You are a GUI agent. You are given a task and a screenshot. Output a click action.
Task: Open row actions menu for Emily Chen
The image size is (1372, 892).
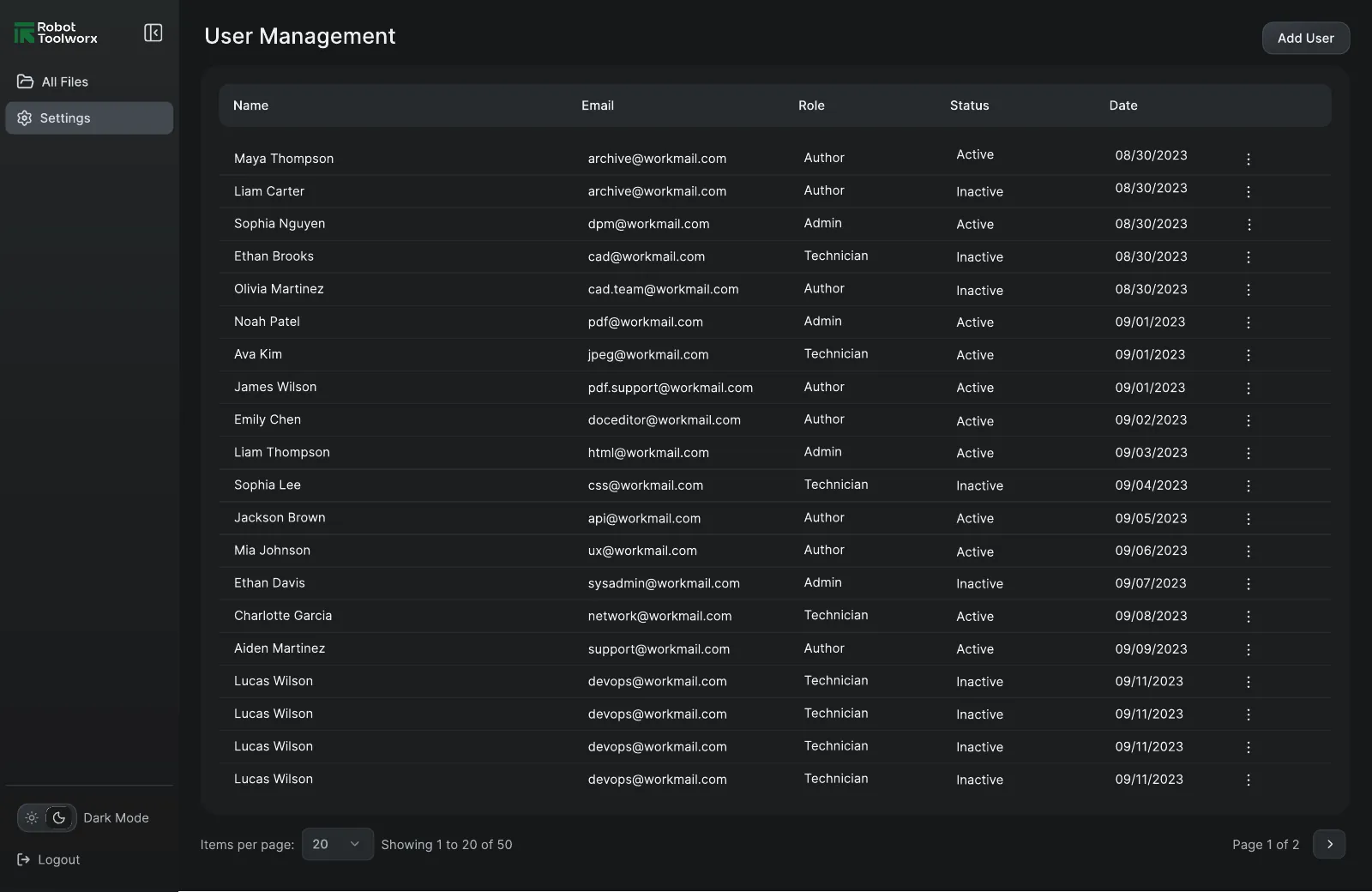tap(1249, 420)
